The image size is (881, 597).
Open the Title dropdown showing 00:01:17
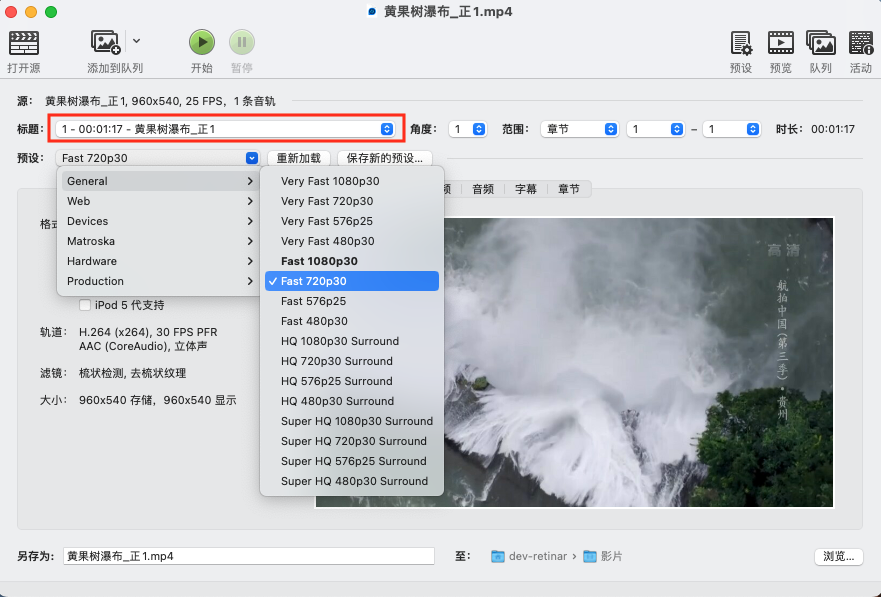click(226, 129)
